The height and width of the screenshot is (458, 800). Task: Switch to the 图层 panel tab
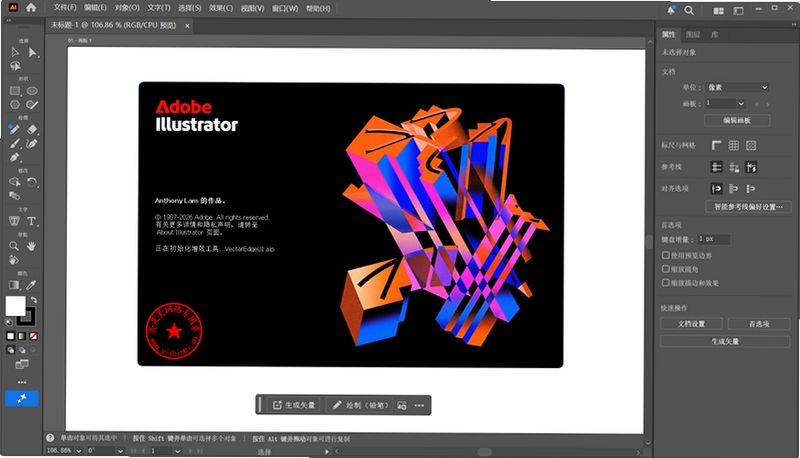[693, 35]
